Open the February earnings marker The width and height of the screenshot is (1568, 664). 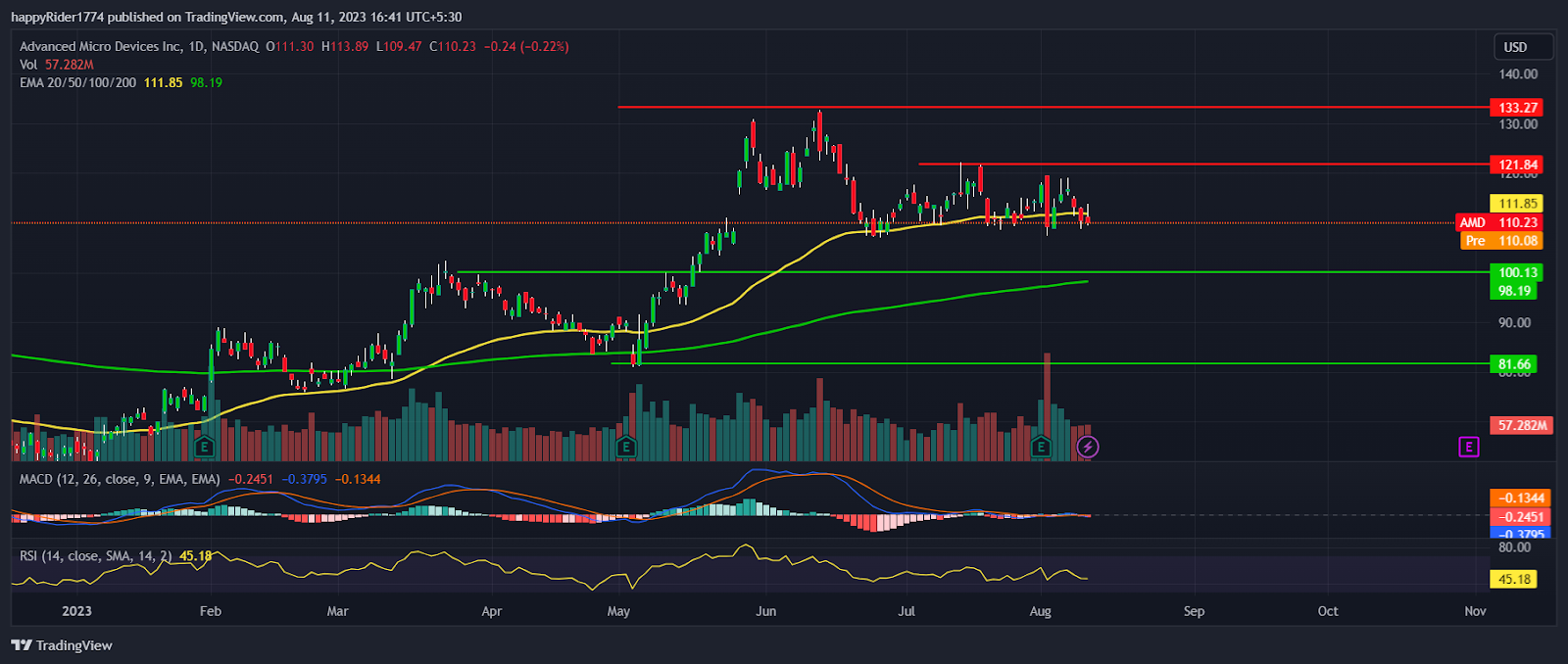click(204, 448)
